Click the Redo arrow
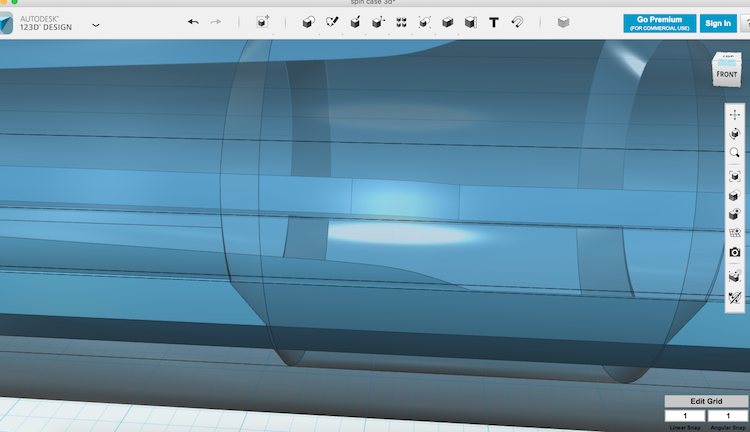The height and width of the screenshot is (432, 750). pos(216,22)
